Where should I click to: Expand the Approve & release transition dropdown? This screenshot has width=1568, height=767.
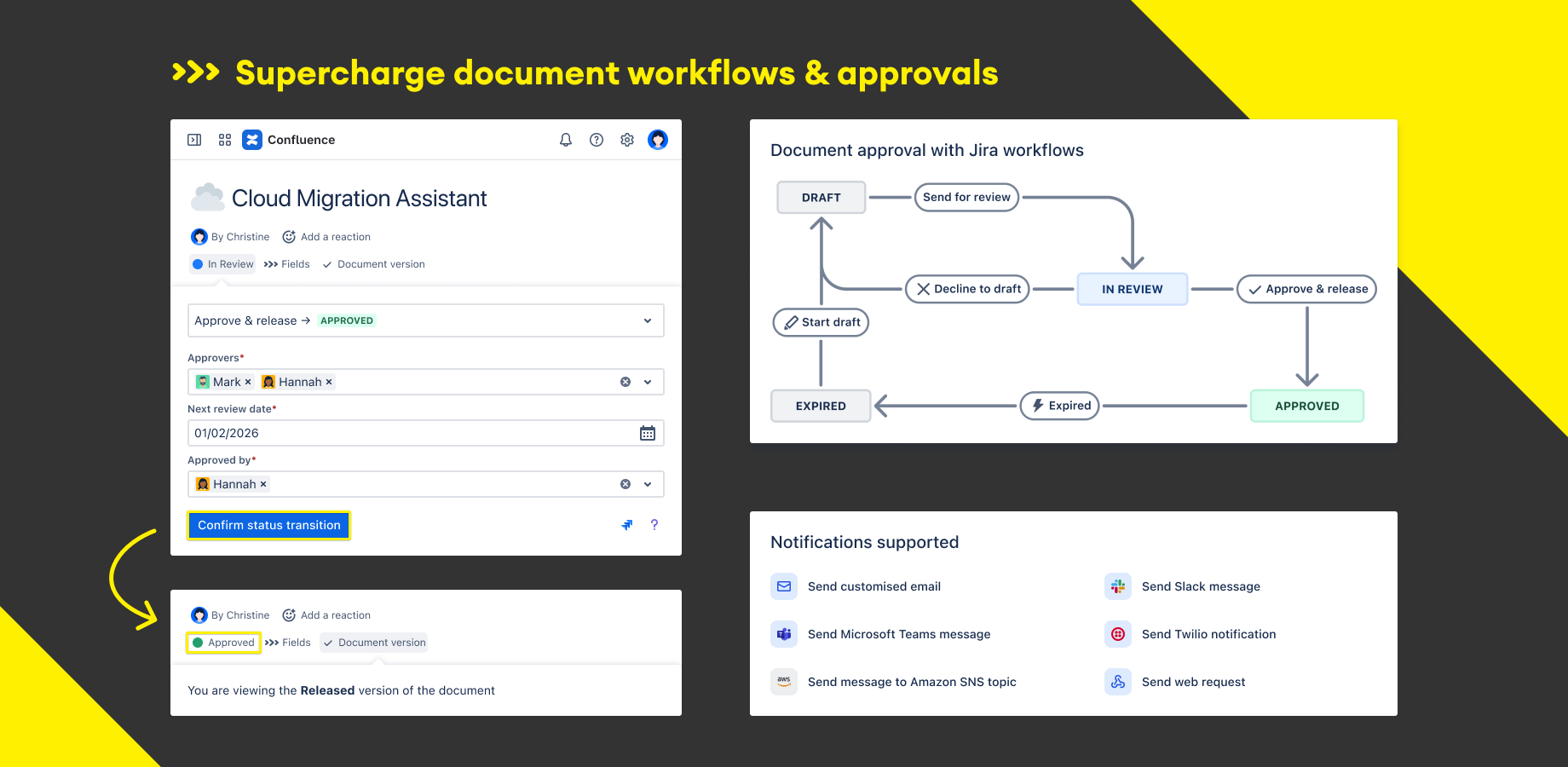click(648, 320)
